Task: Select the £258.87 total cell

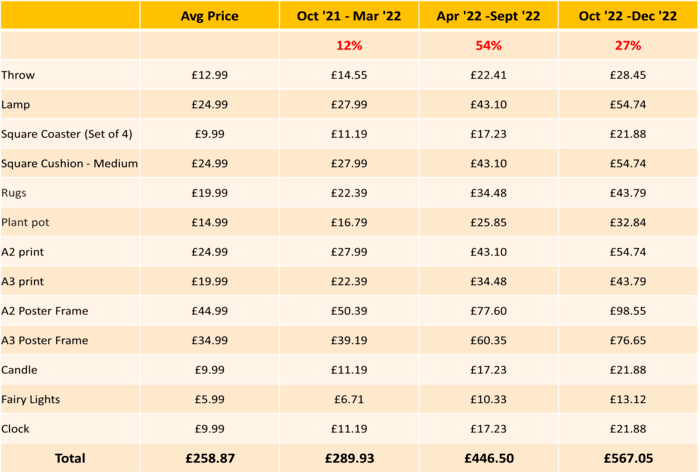Action: click(210, 458)
